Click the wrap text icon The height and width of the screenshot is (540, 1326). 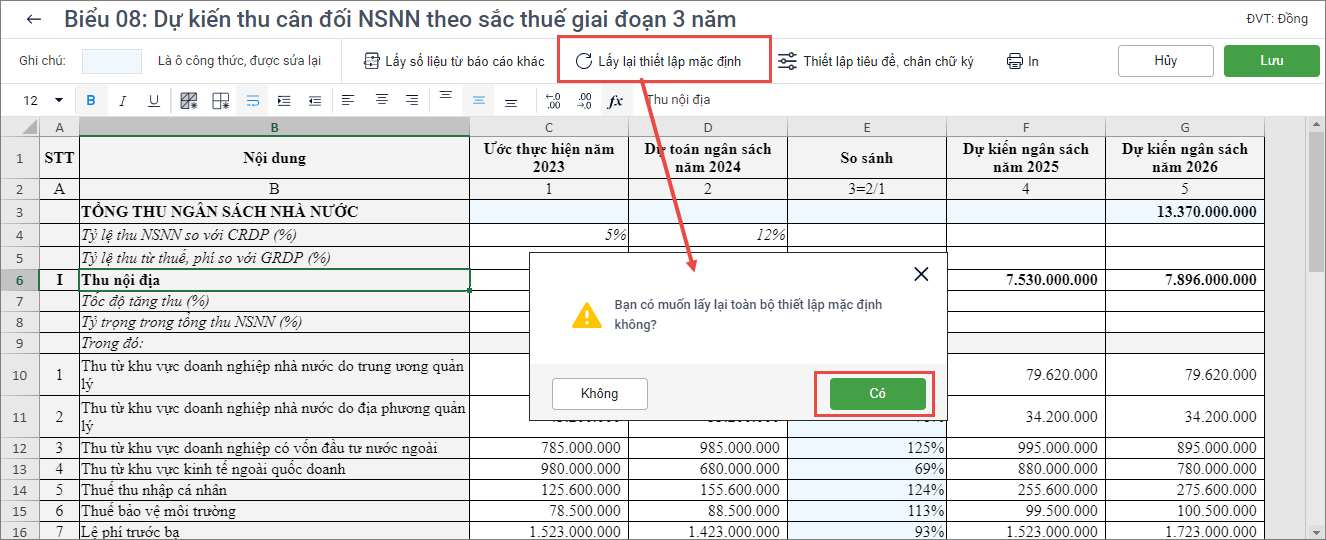253,100
